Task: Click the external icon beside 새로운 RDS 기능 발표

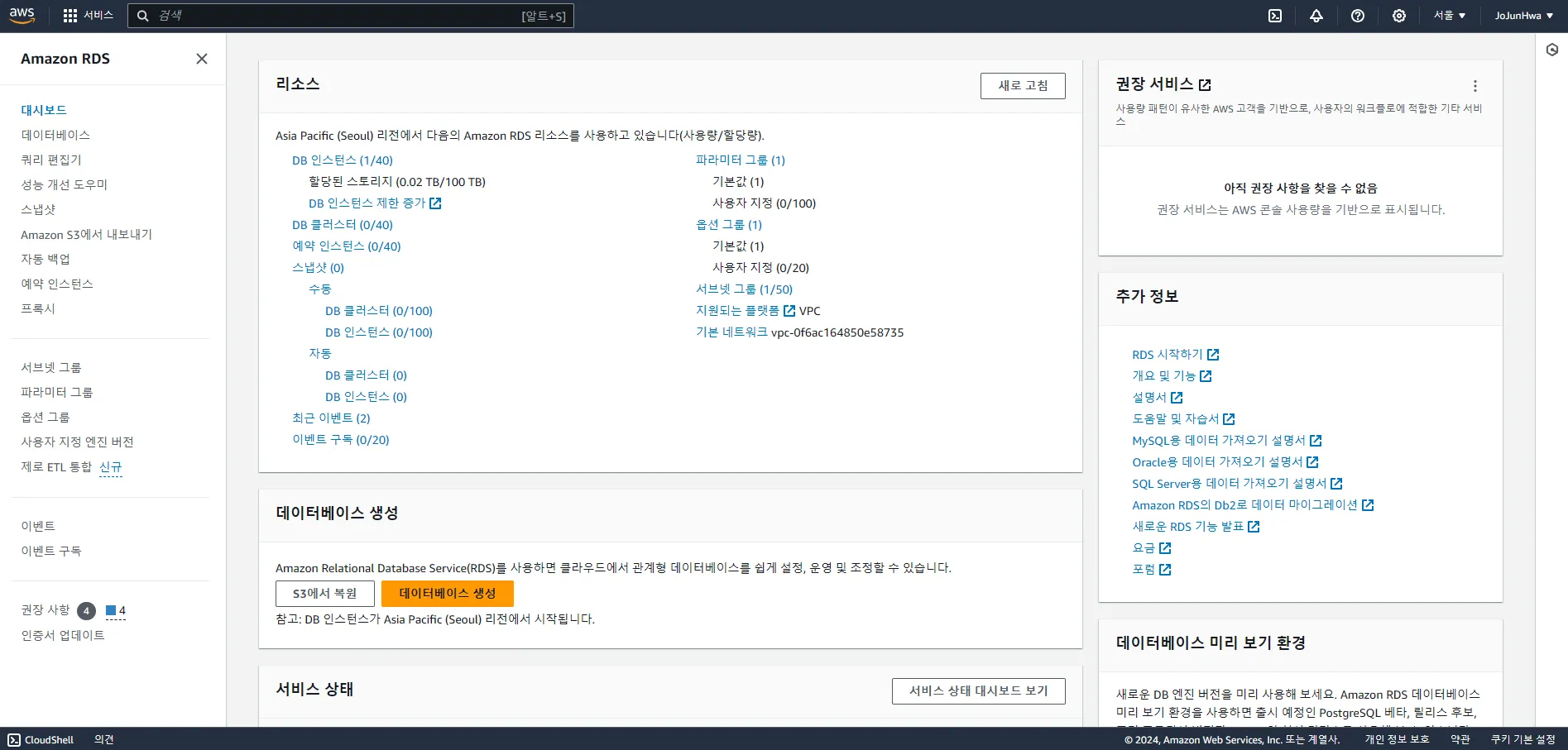Action: pos(1254,527)
